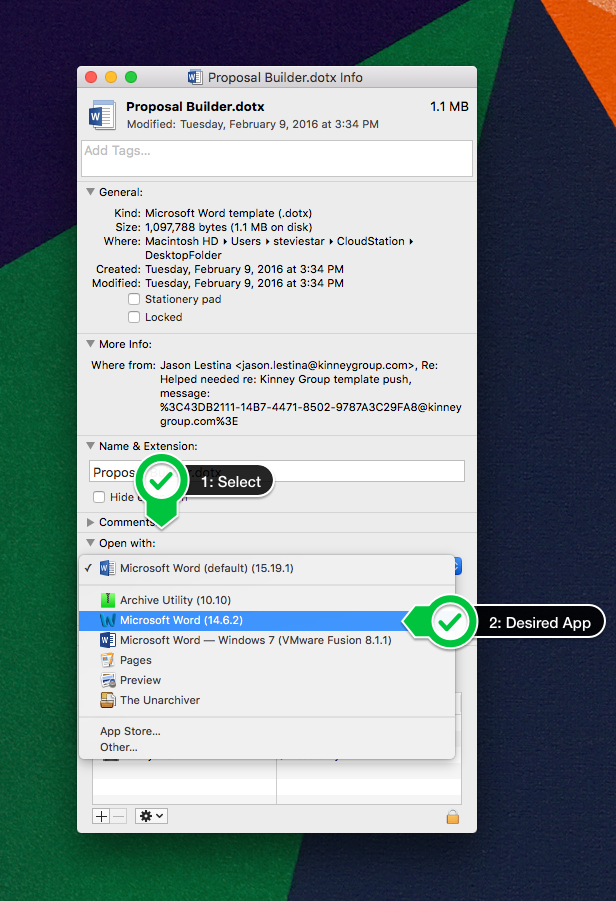The image size is (616, 901).
Task: Click the Proposal Builder.dotx file name heading
Action: pyautogui.click(x=195, y=107)
